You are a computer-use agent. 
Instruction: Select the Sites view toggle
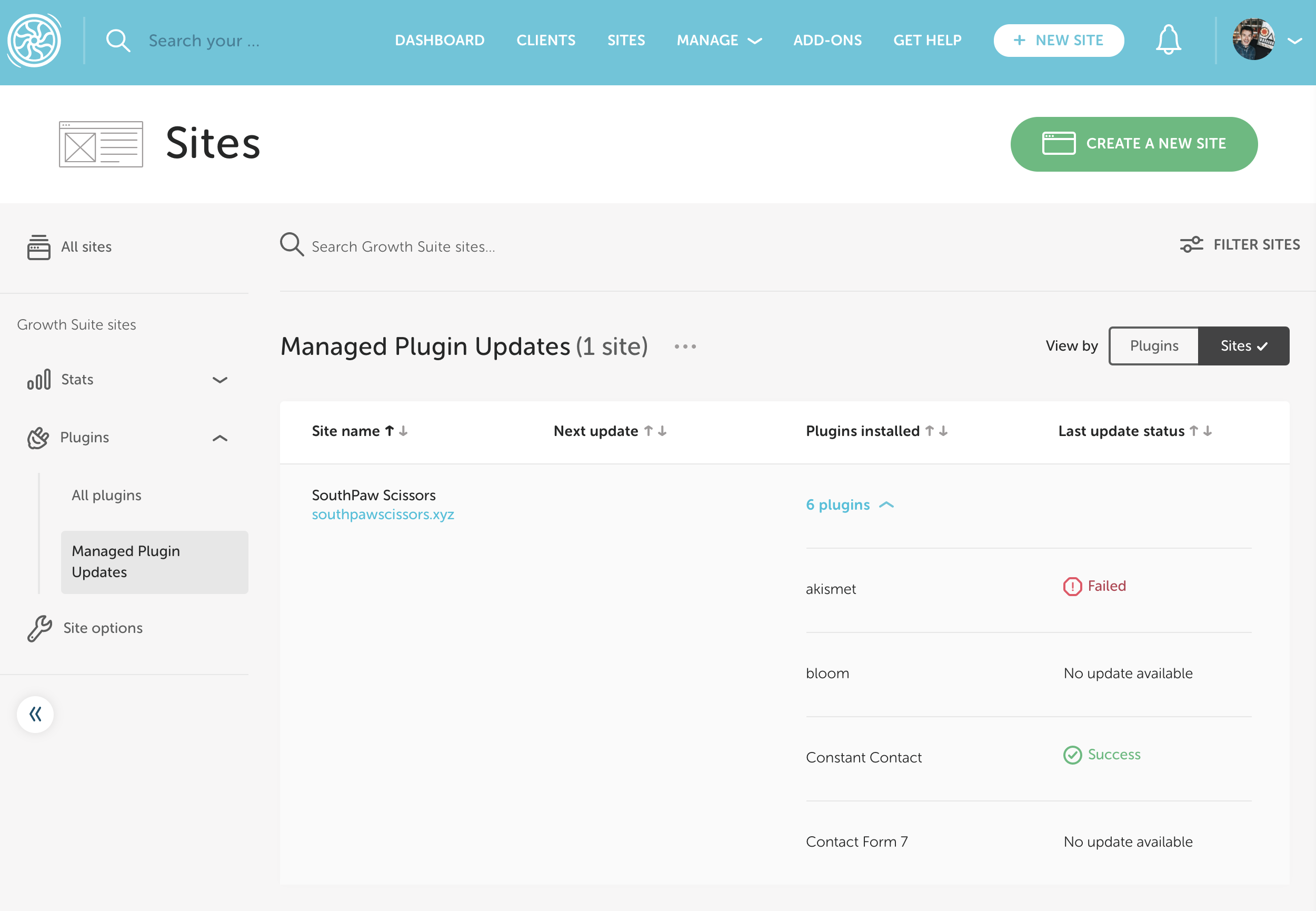(1243, 346)
